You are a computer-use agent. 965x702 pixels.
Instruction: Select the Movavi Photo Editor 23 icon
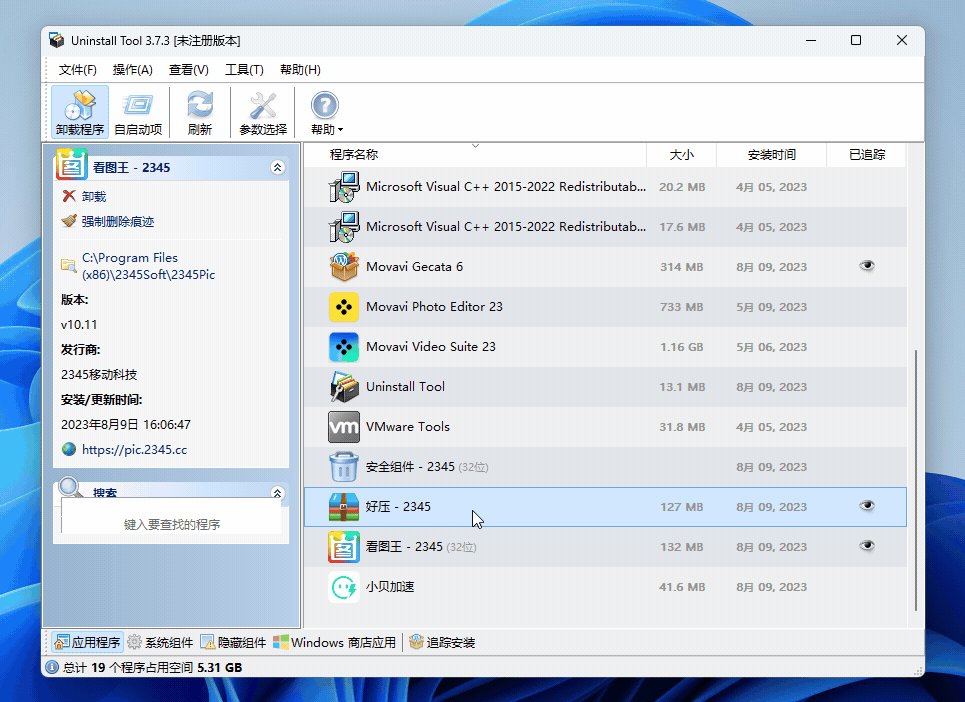coord(344,306)
